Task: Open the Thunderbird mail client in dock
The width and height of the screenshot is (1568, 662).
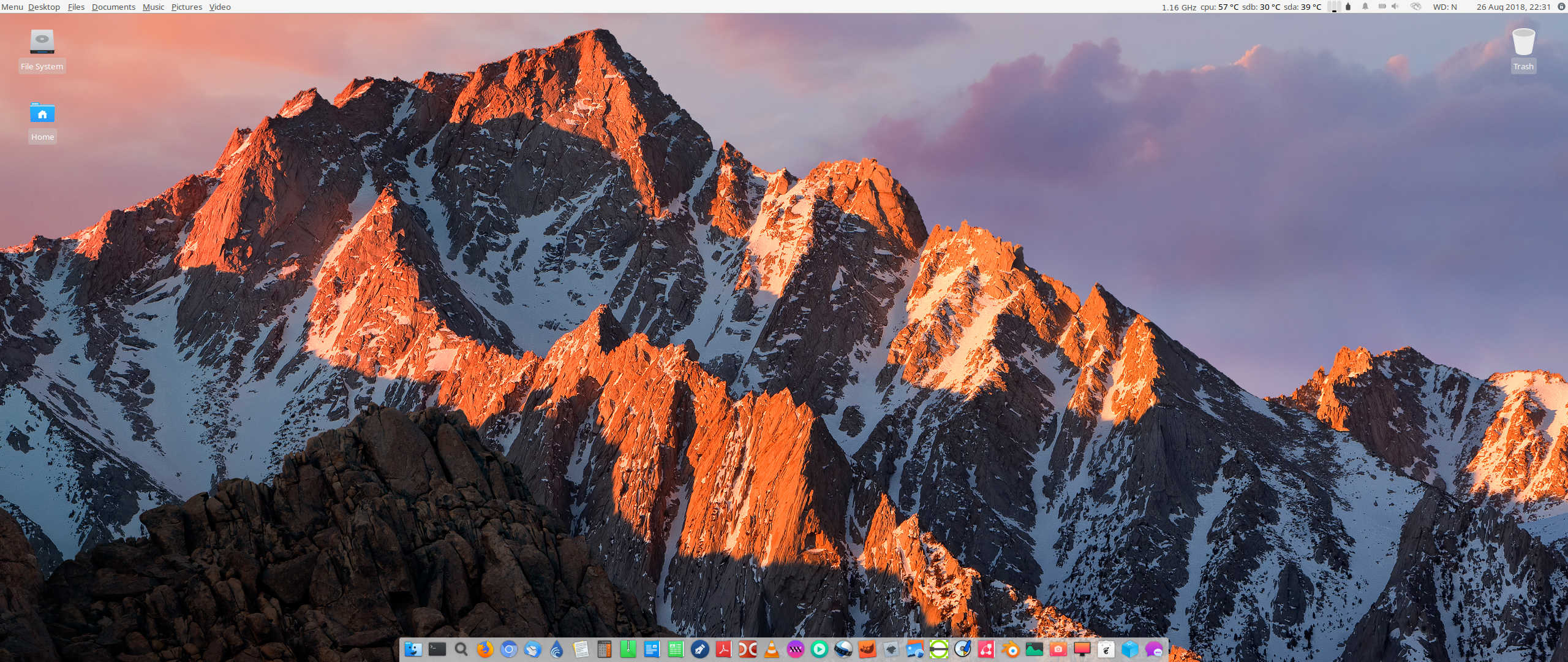Action: (532, 649)
